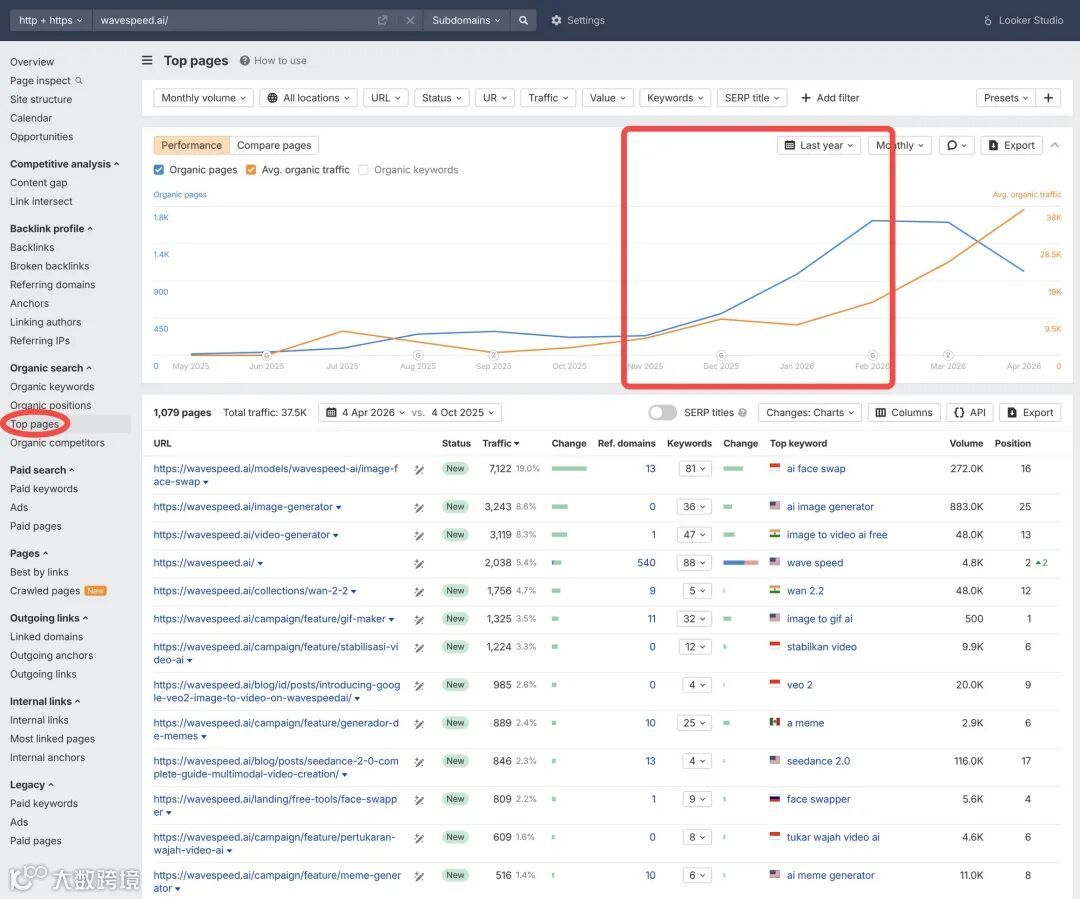Sort table by the Traffic column header
This screenshot has height=899, width=1080.
click(501, 444)
